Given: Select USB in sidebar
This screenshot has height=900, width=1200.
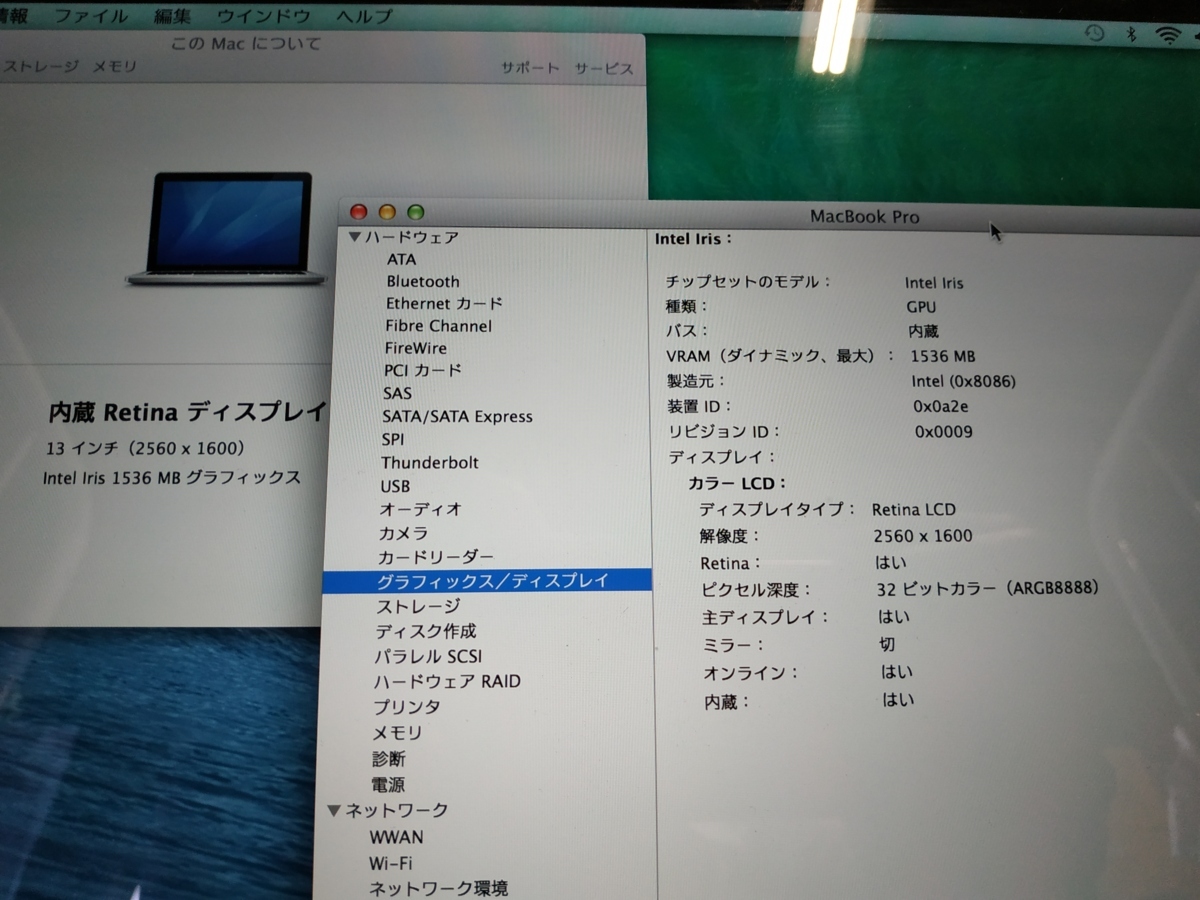Looking at the screenshot, I should click(395, 487).
